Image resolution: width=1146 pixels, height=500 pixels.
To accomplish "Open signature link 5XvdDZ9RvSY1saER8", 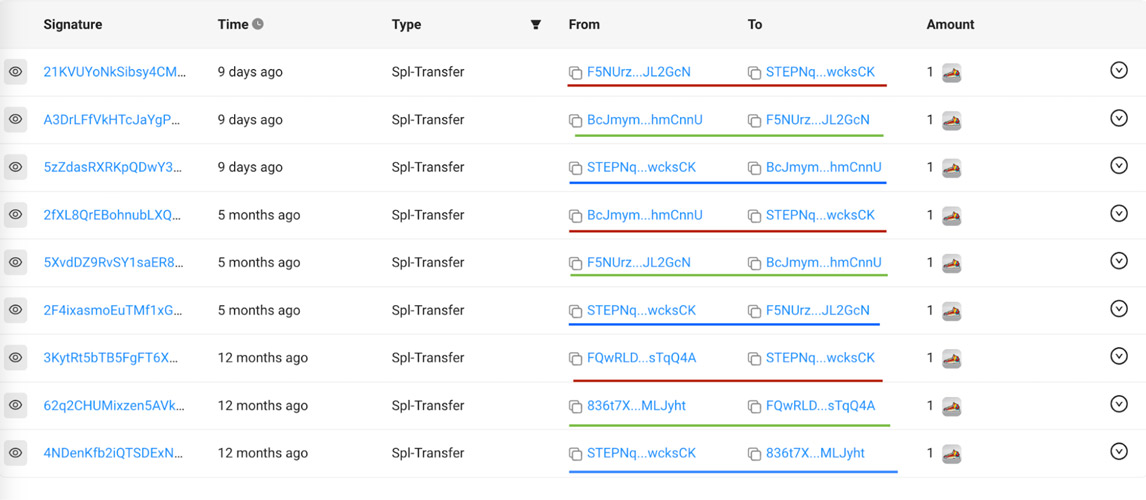I will pyautogui.click(x=115, y=262).
